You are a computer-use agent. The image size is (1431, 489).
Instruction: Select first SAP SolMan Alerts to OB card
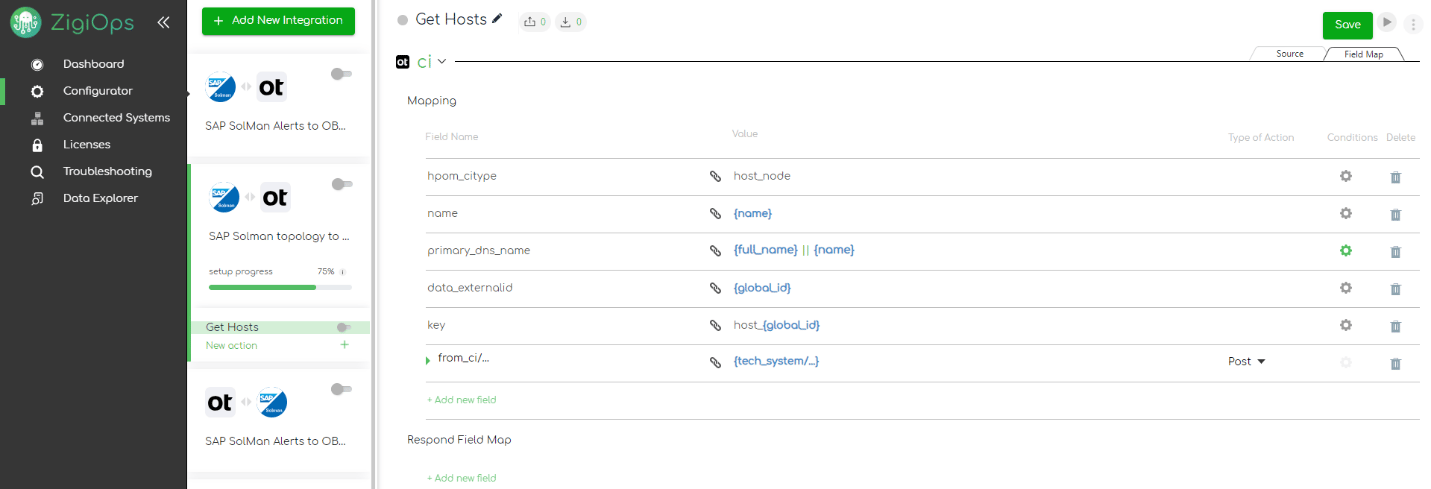[x=278, y=105]
